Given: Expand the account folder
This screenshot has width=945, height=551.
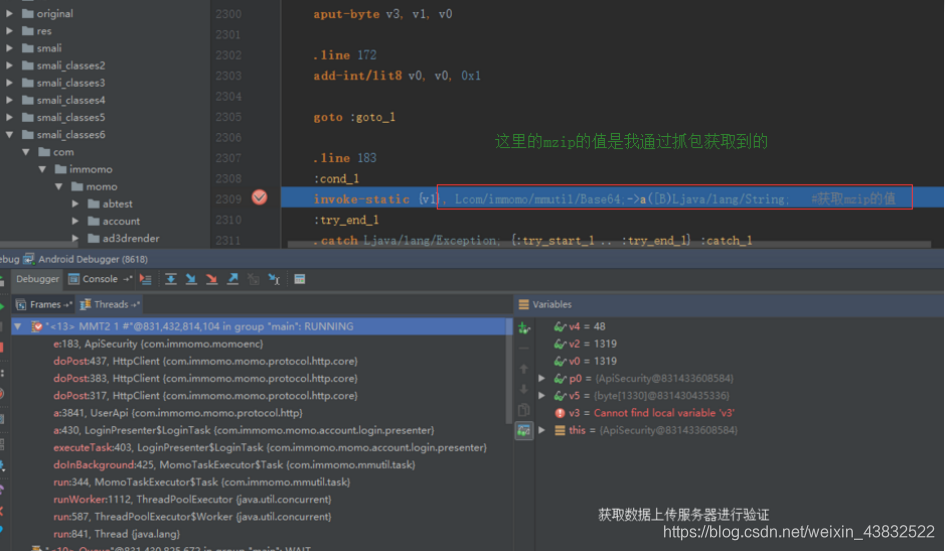Looking at the screenshot, I should (75, 221).
